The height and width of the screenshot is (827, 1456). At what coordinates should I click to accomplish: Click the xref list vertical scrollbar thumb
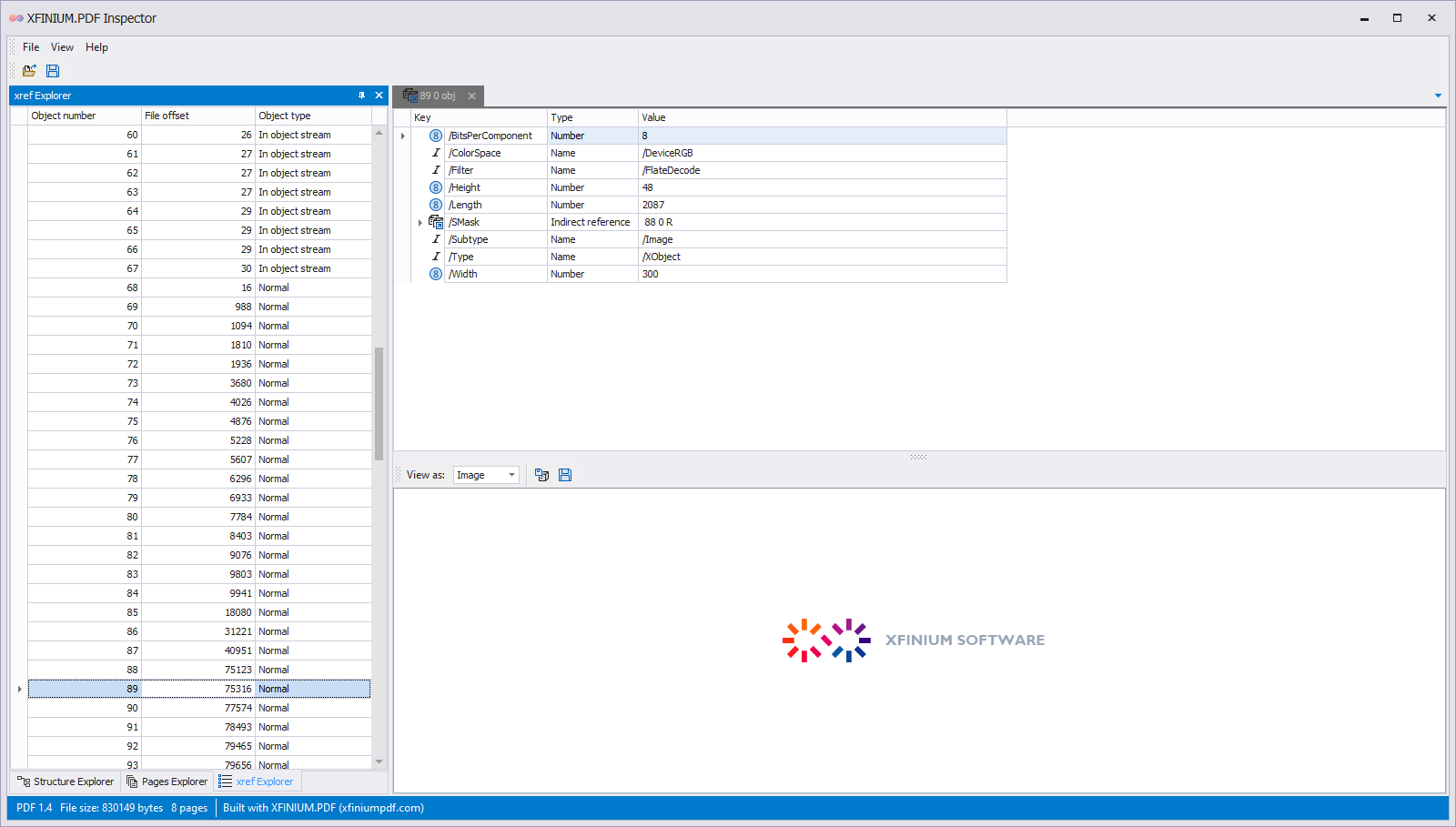point(379,403)
